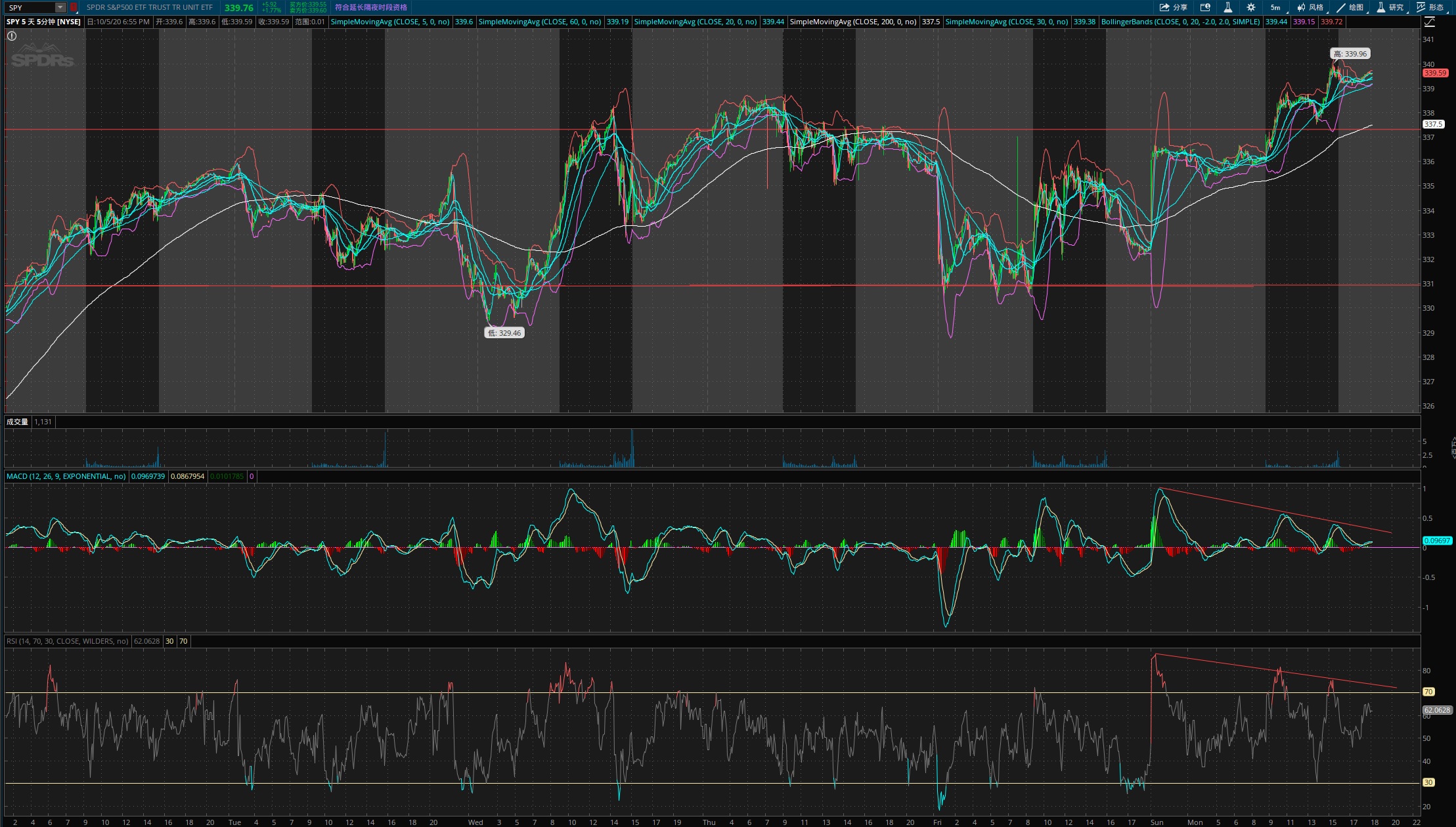This screenshot has height=827, width=1456.
Task: Open the 研究 studies menu
Action: coord(1391,7)
